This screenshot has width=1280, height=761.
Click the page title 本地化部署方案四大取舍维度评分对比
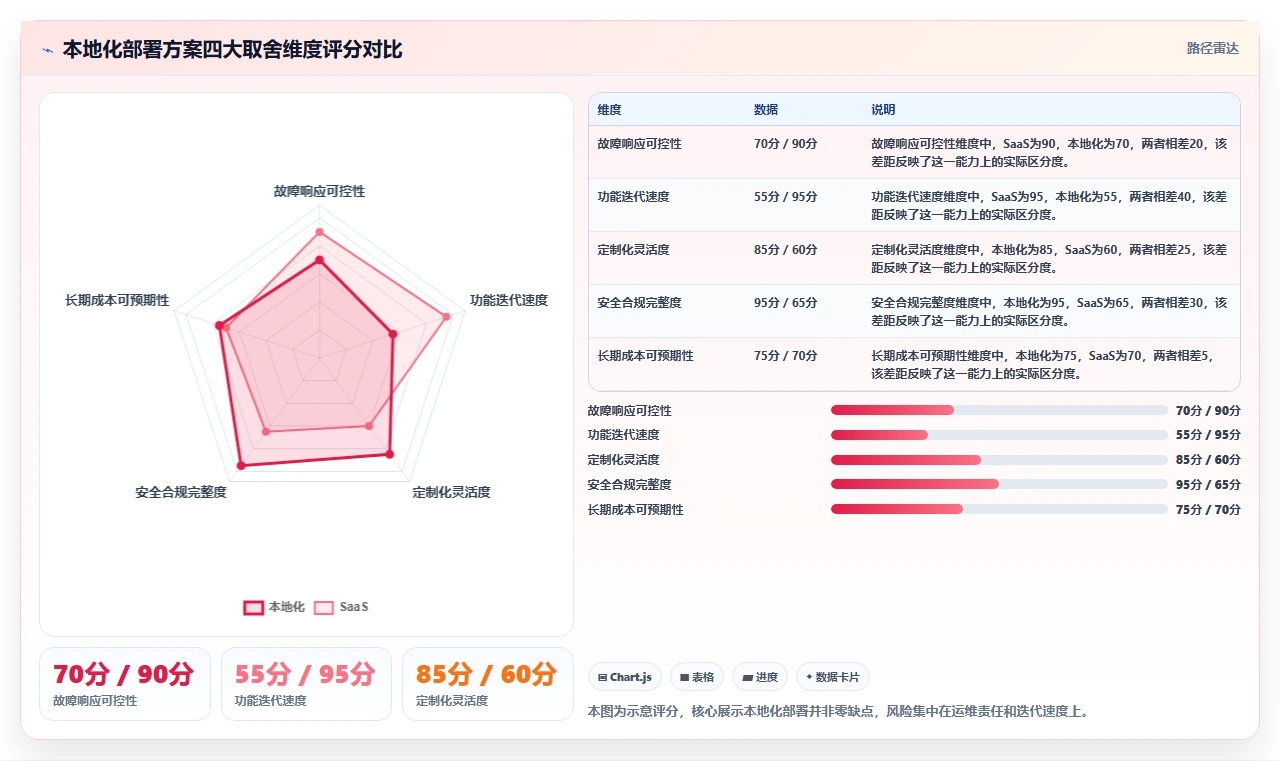tap(232, 49)
